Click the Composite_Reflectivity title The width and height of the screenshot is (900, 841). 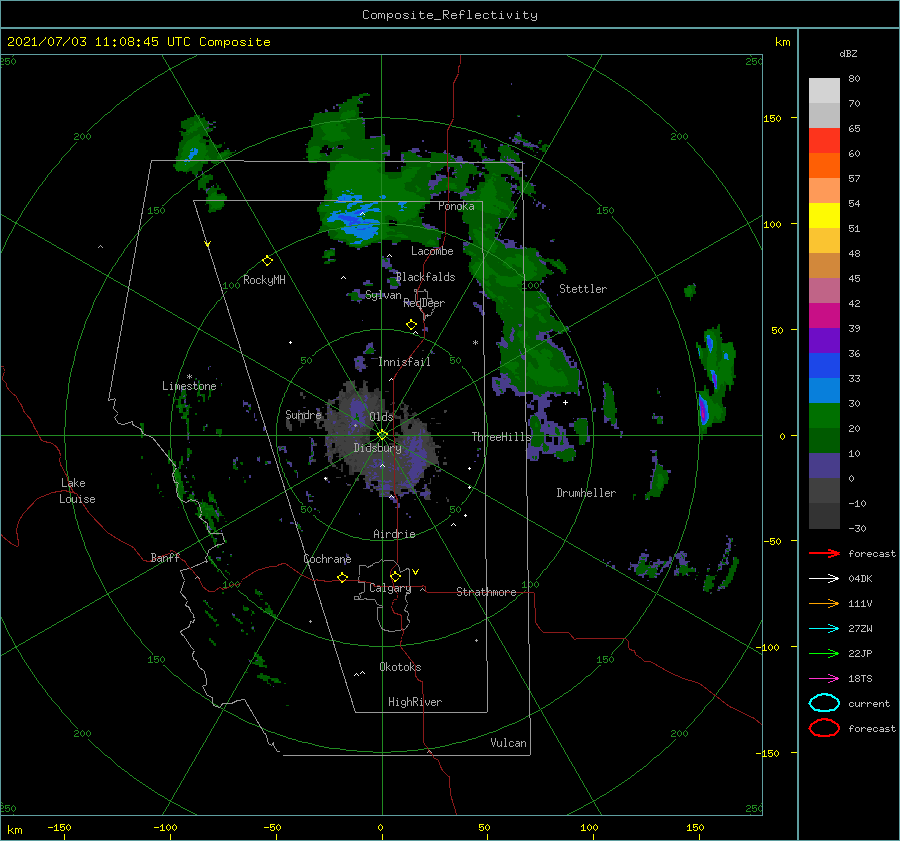450,15
